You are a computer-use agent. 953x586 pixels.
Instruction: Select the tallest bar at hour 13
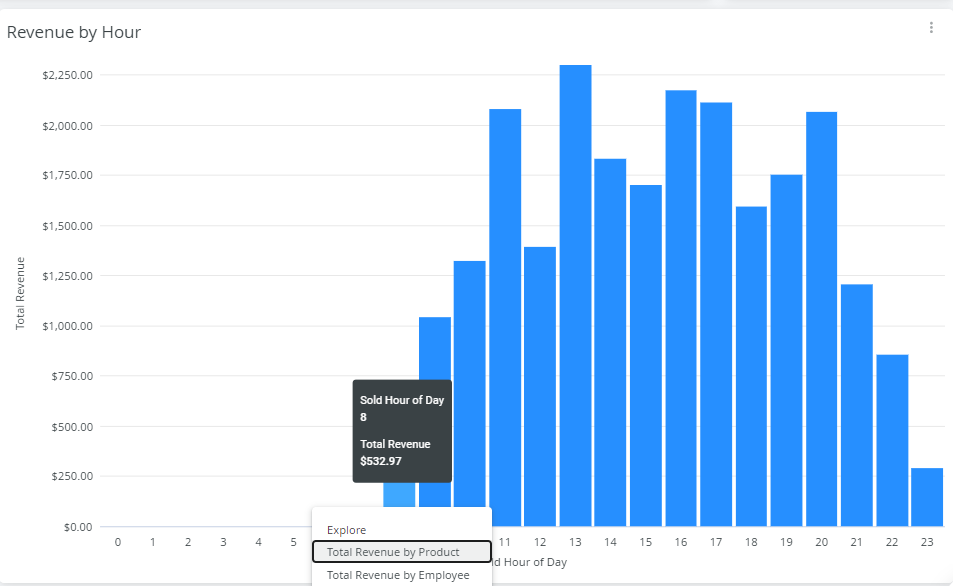point(576,295)
